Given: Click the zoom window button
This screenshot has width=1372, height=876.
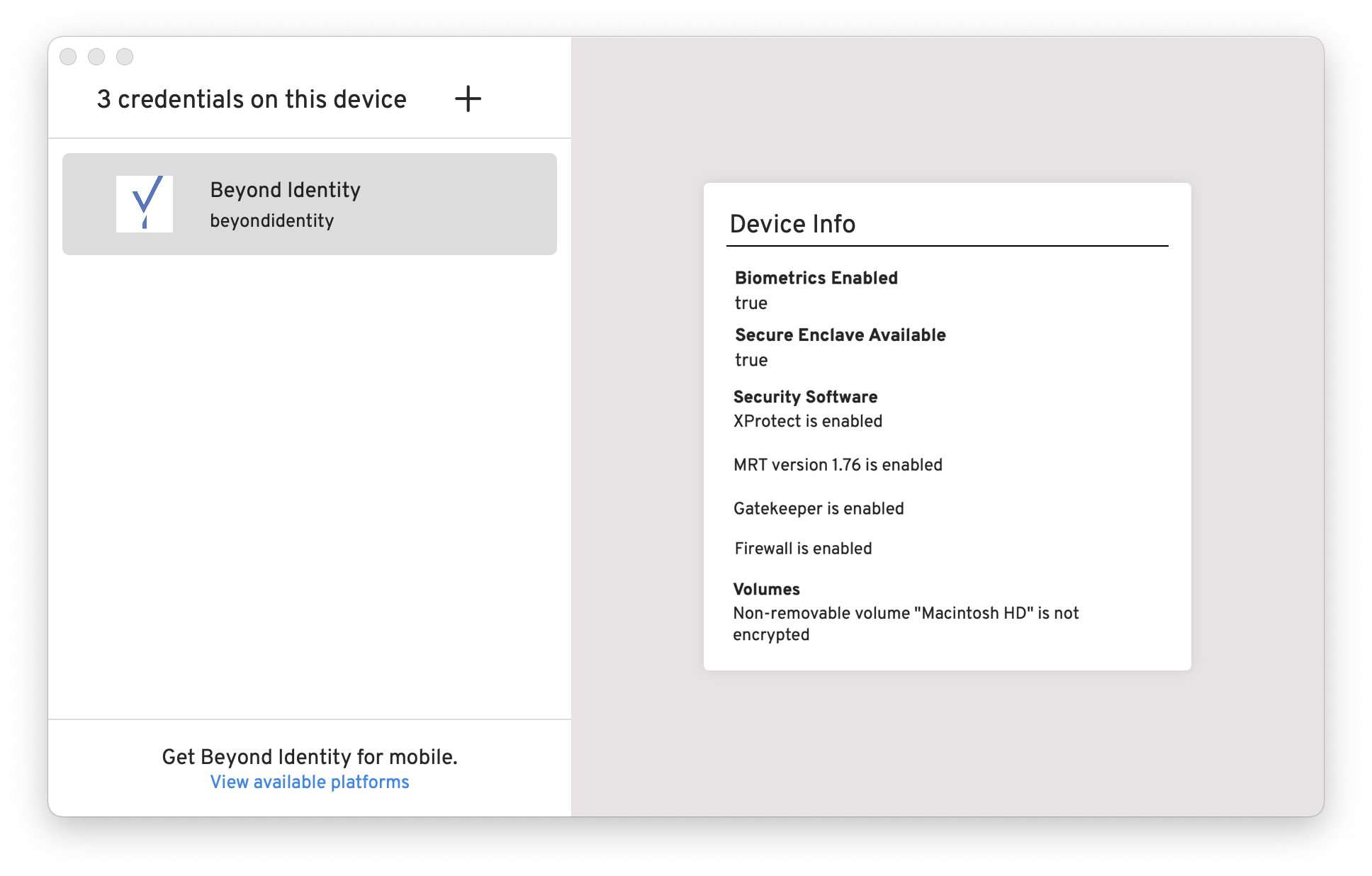Looking at the screenshot, I should click(x=125, y=57).
